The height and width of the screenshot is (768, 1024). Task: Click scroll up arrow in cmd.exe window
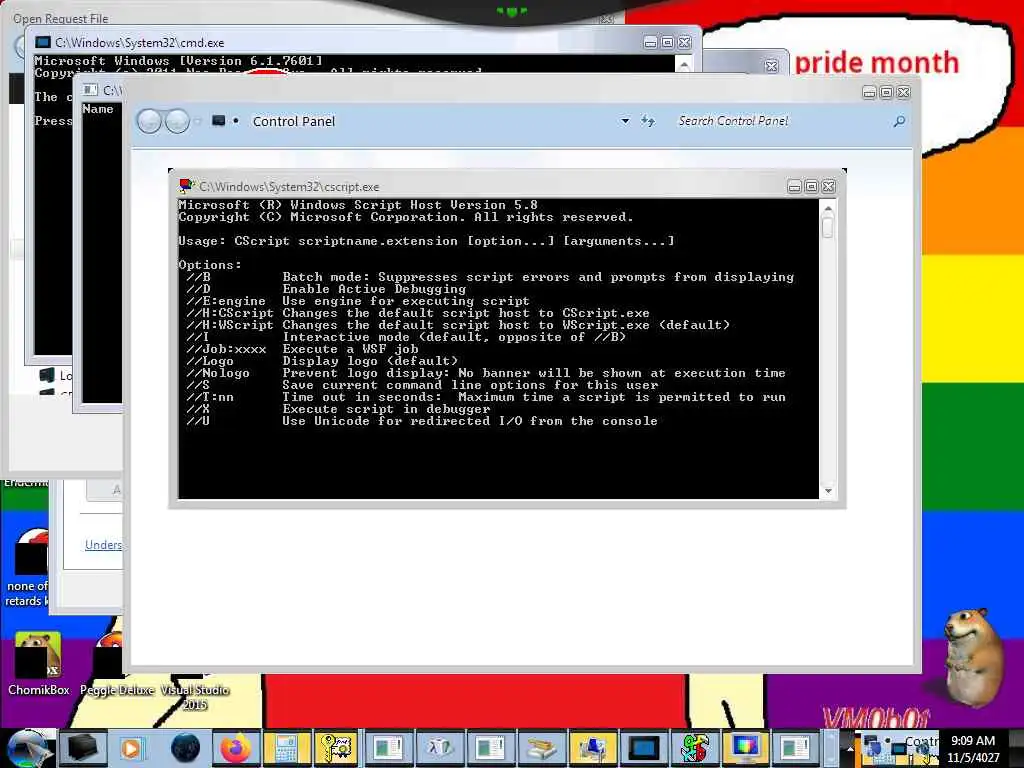683,65
